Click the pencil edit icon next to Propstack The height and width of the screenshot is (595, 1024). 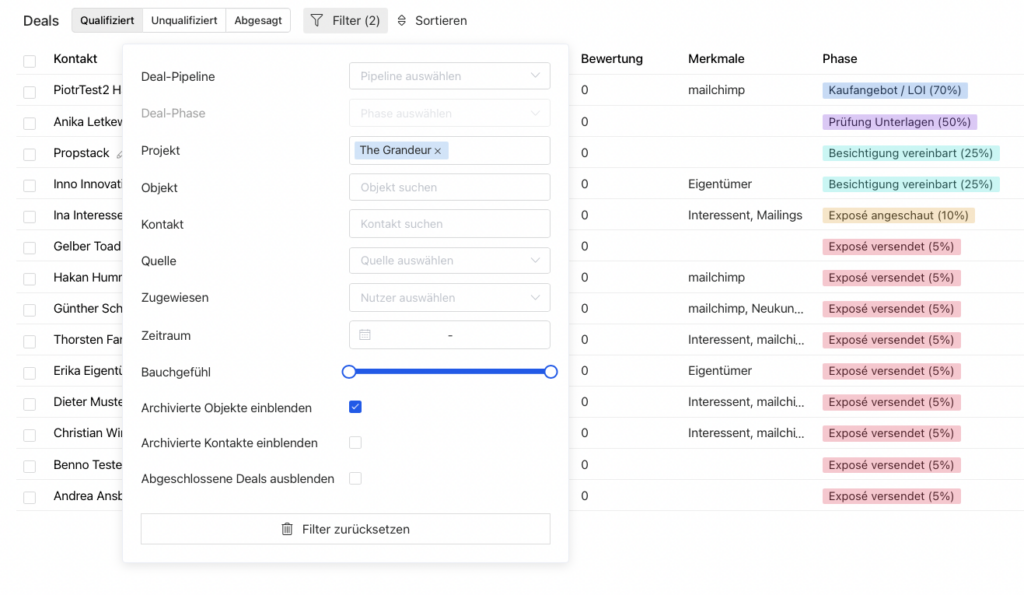[119, 152]
